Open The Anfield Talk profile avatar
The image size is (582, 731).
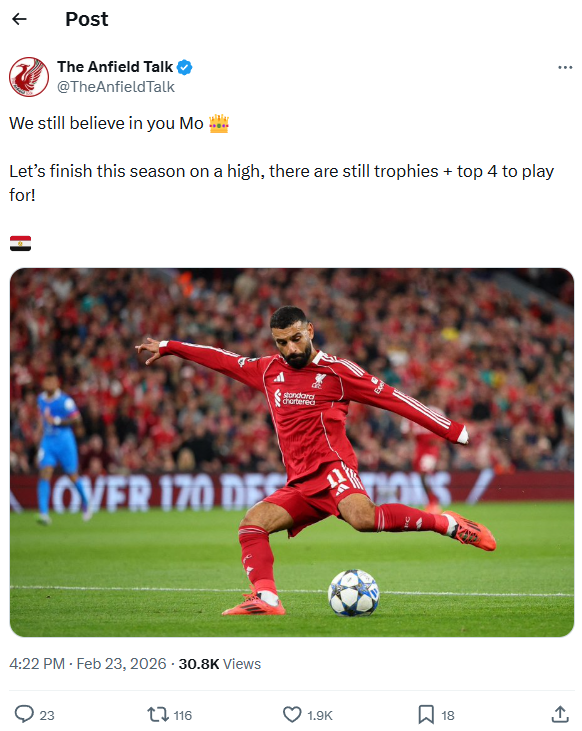coord(29,77)
